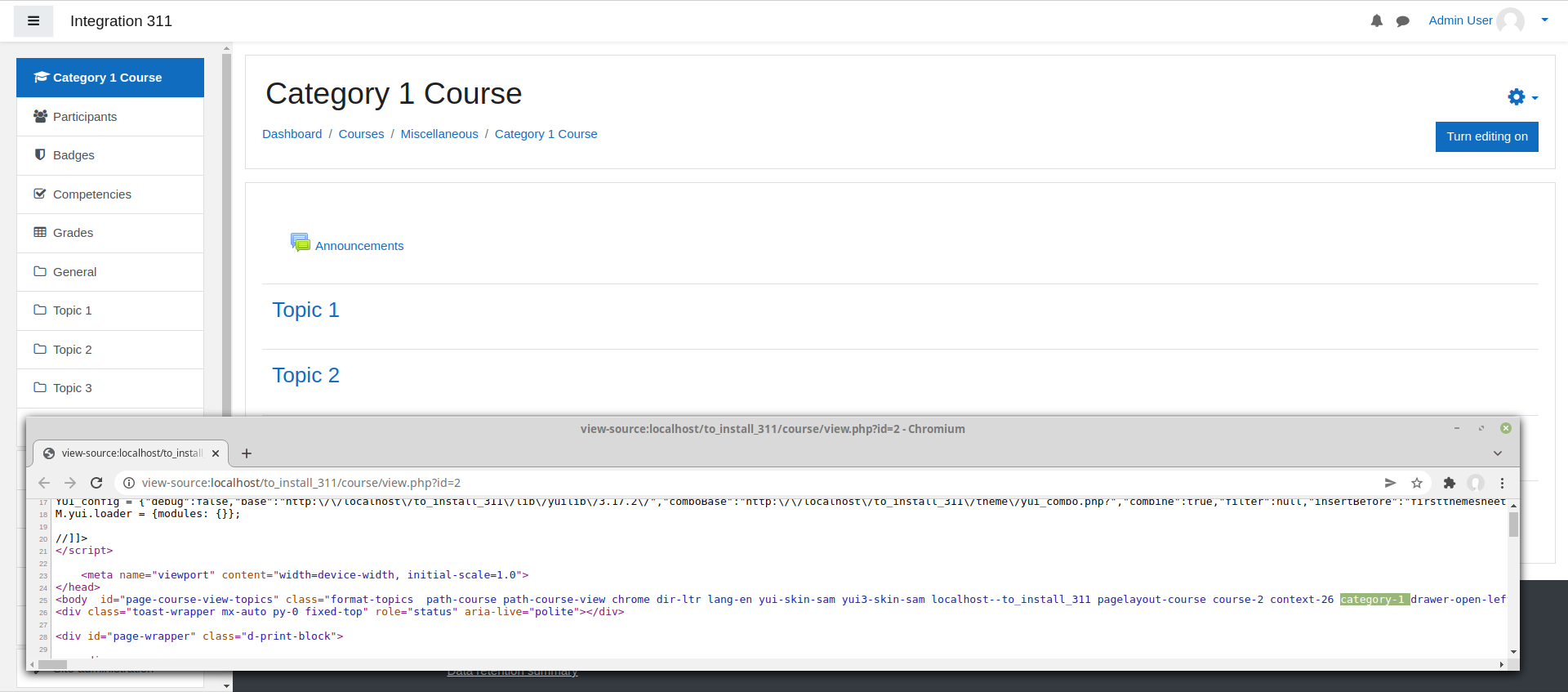The image size is (1568, 692).
Task: Jump to Topic 1 in the sidebar
Action: pyautogui.click(x=110, y=310)
